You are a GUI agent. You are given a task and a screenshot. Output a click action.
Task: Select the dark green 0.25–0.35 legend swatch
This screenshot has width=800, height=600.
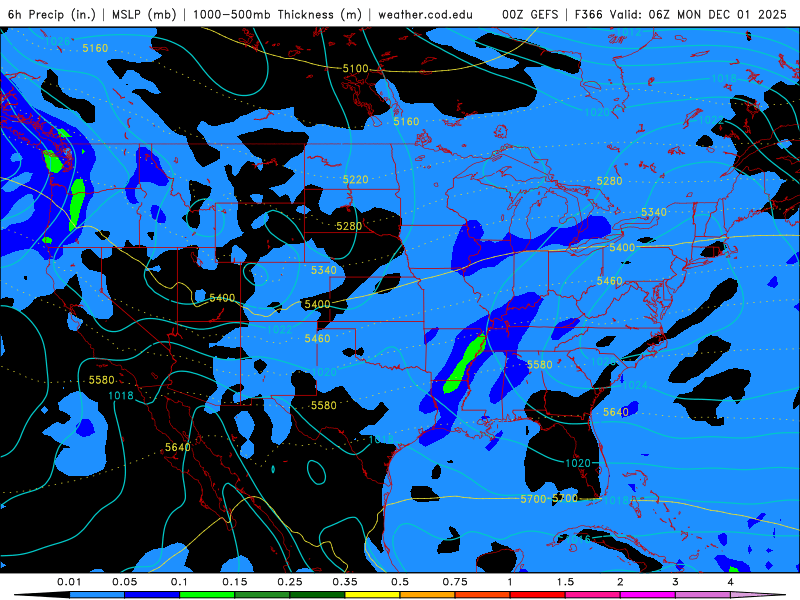coord(317,595)
